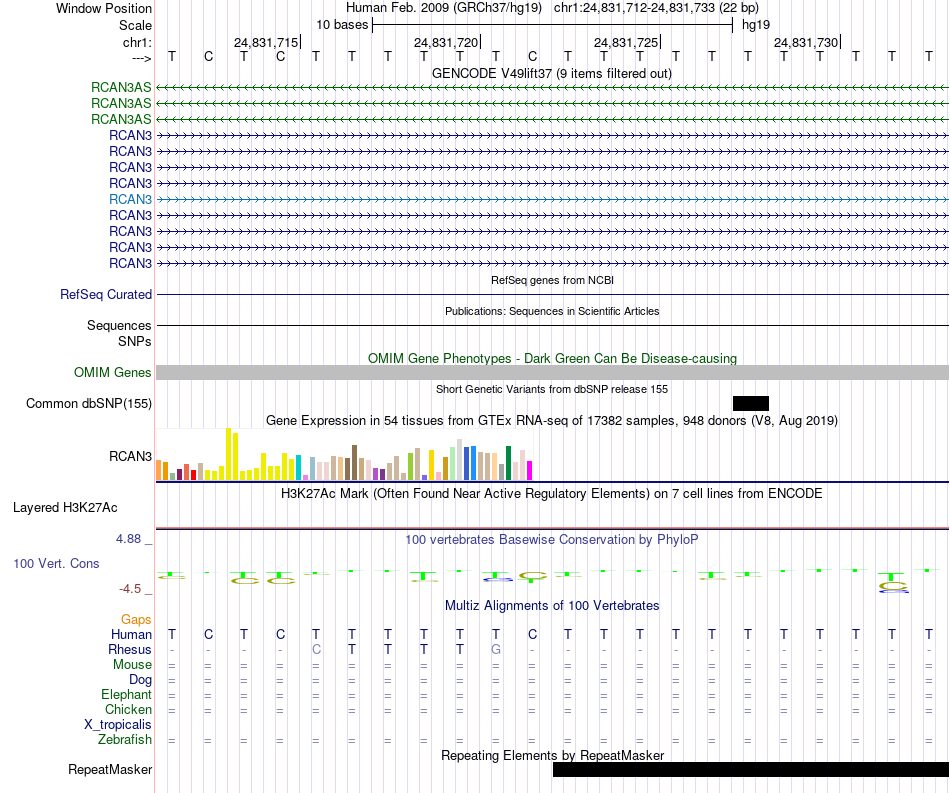Viewport: 950px width, 793px height.
Task: Click the OMIM Genes track label
Action: pos(113,373)
